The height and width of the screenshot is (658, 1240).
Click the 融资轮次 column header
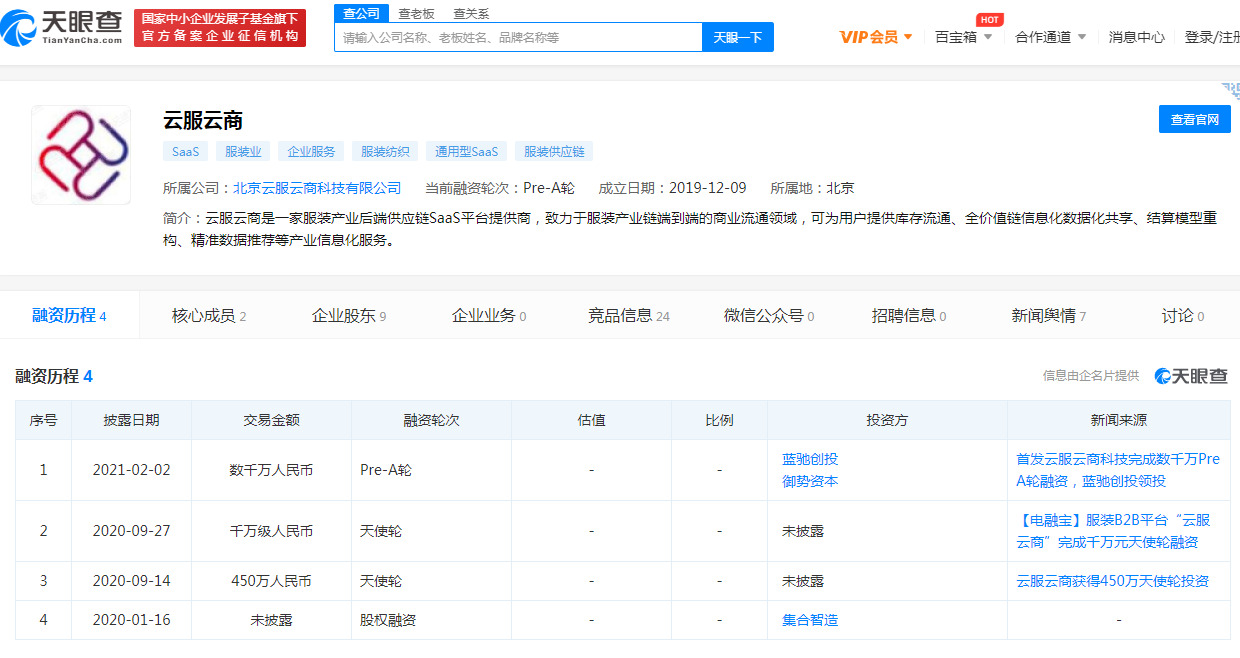pyautogui.click(x=431, y=420)
